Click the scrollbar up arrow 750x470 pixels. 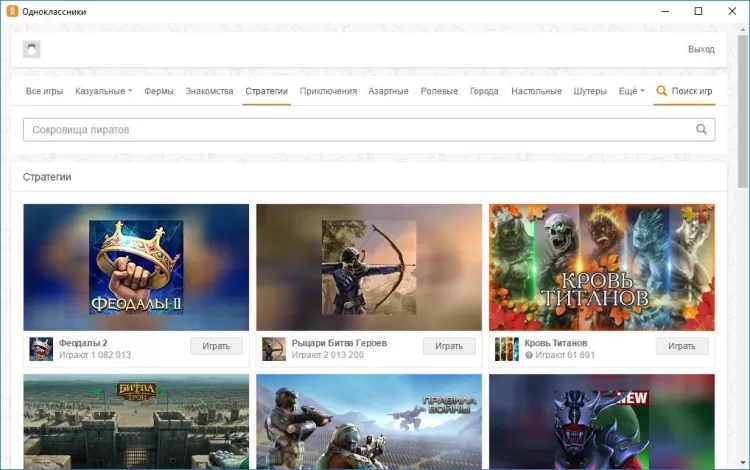pos(743,30)
